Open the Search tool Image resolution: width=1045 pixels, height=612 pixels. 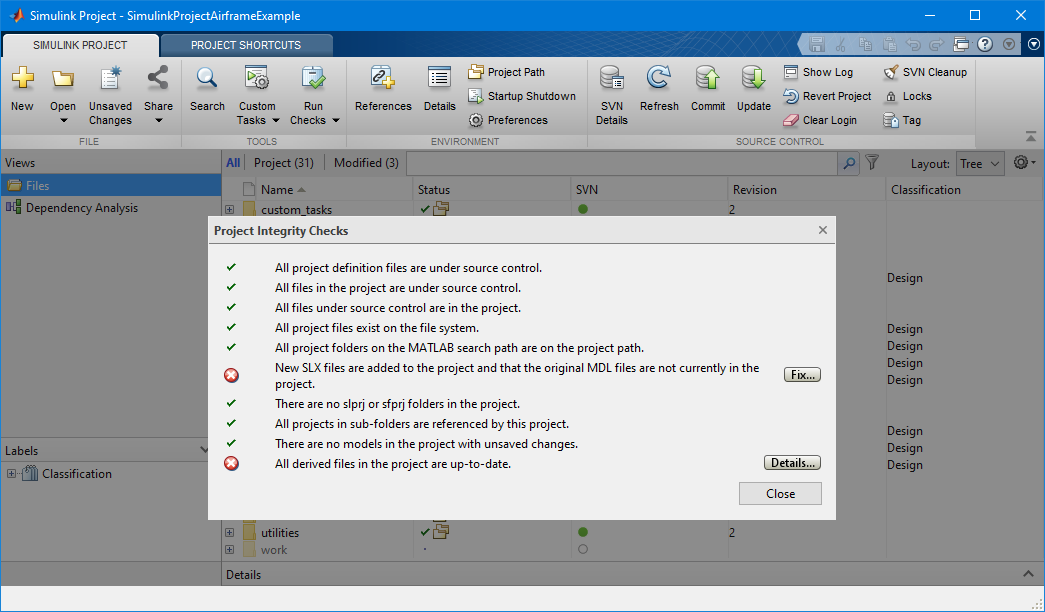tap(207, 79)
